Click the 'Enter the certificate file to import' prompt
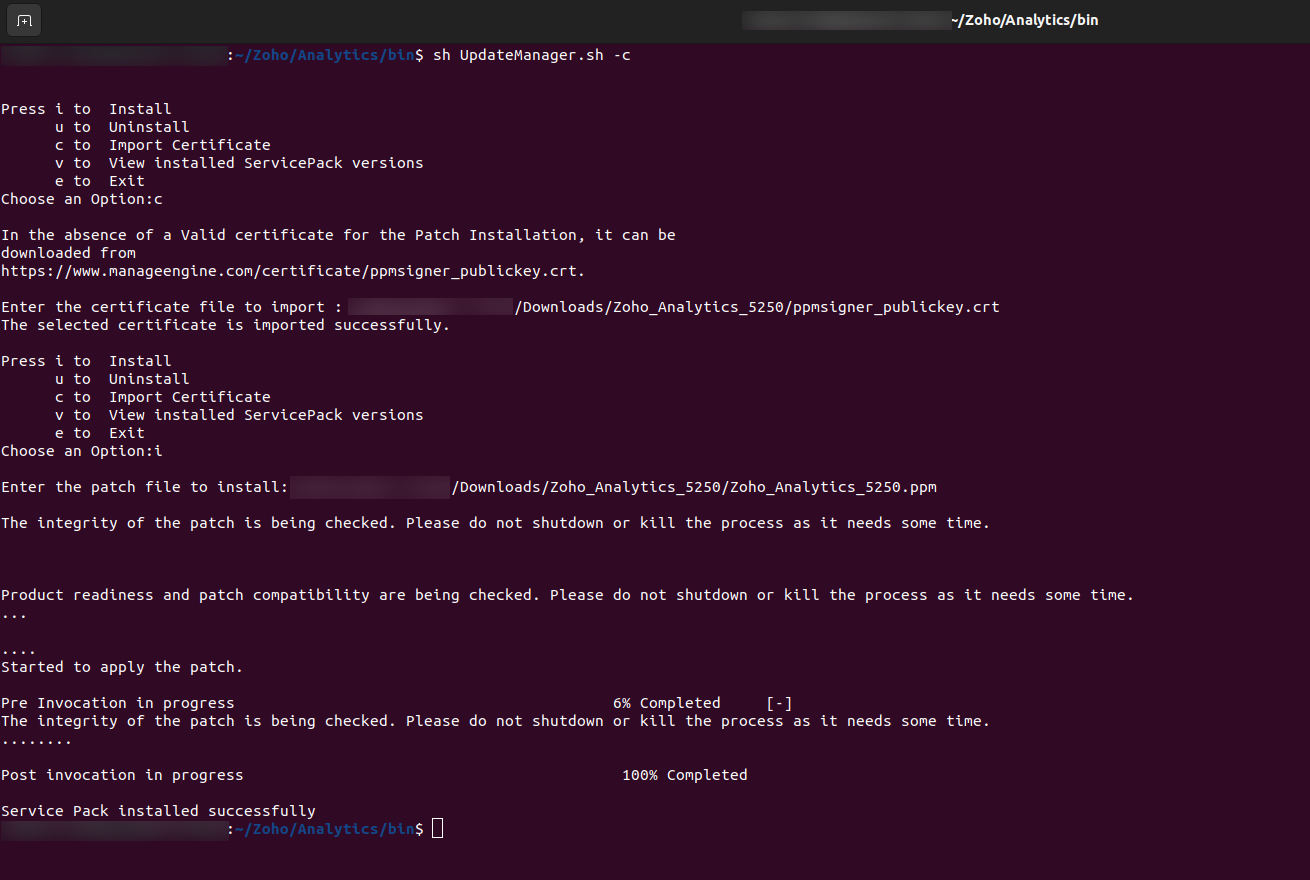This screenshot has height=880, width=1310. [172, 307]
